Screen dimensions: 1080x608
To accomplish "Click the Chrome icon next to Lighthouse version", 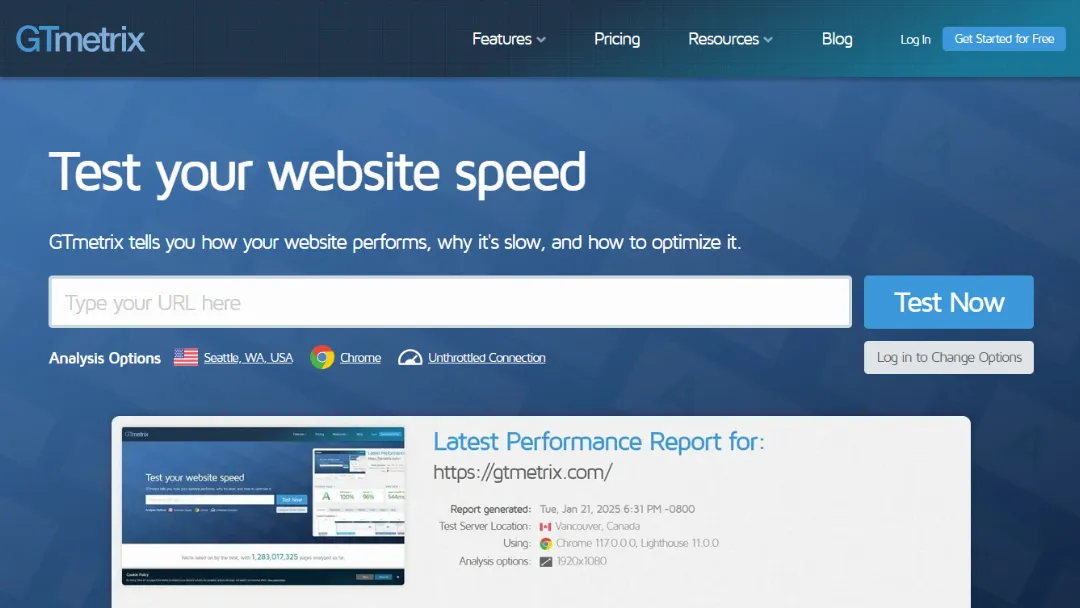I will tap(545, 543).
